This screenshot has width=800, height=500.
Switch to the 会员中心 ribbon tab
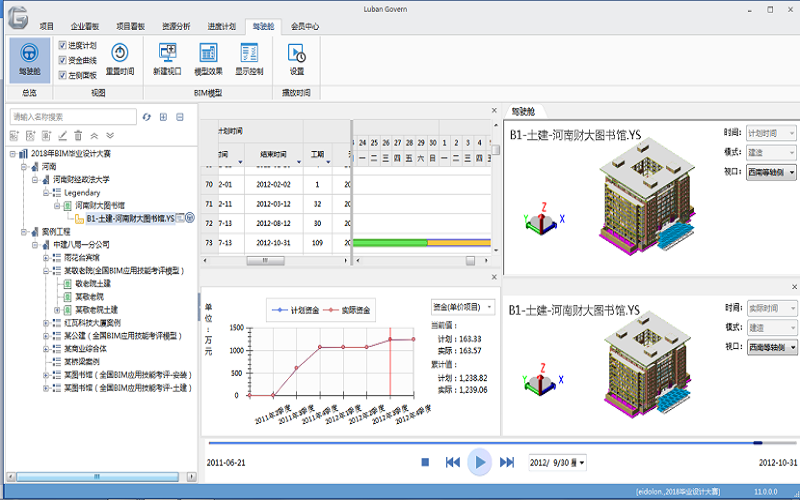pos(305,26)
